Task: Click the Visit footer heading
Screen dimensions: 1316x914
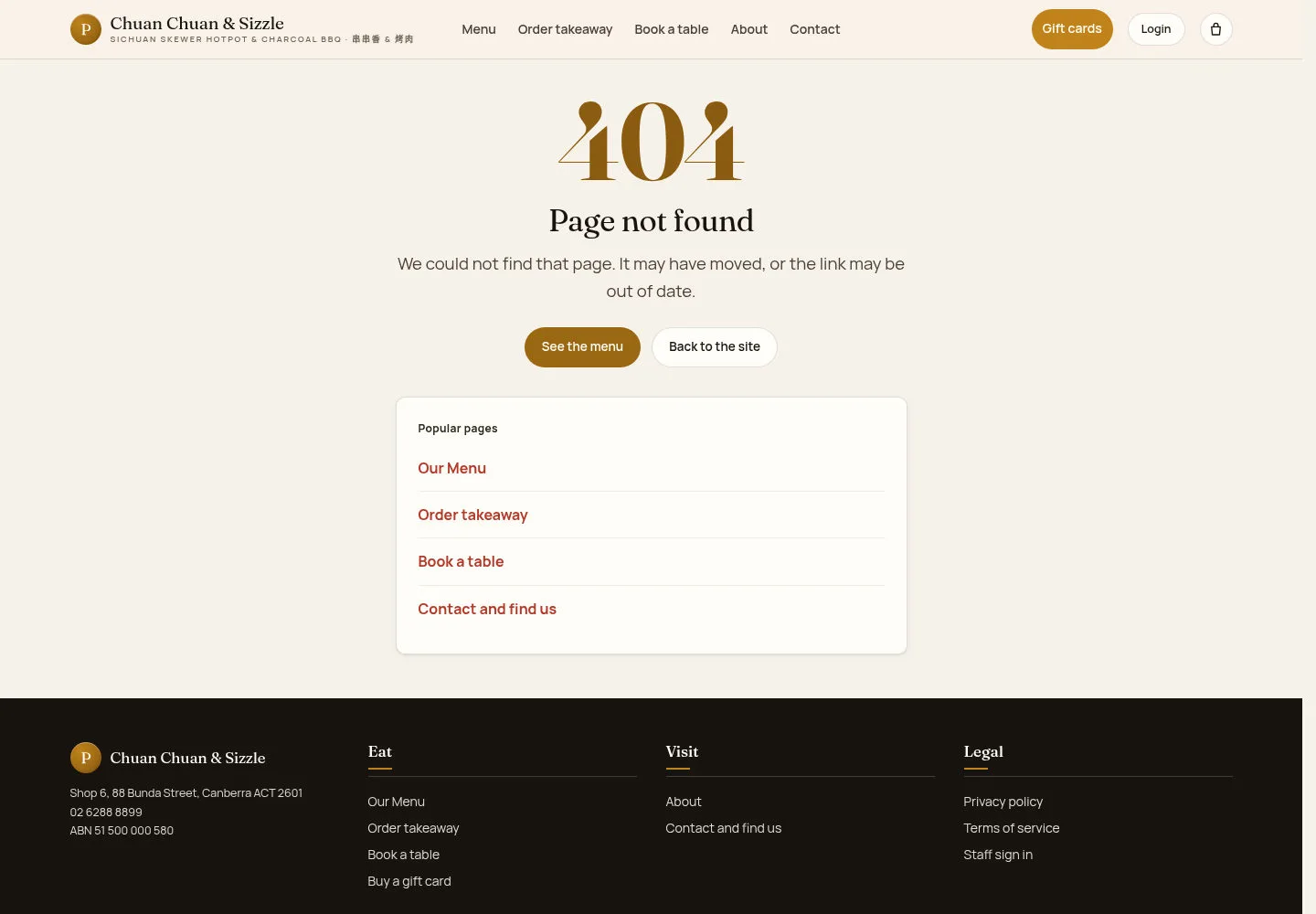Action: pos(682,751)
